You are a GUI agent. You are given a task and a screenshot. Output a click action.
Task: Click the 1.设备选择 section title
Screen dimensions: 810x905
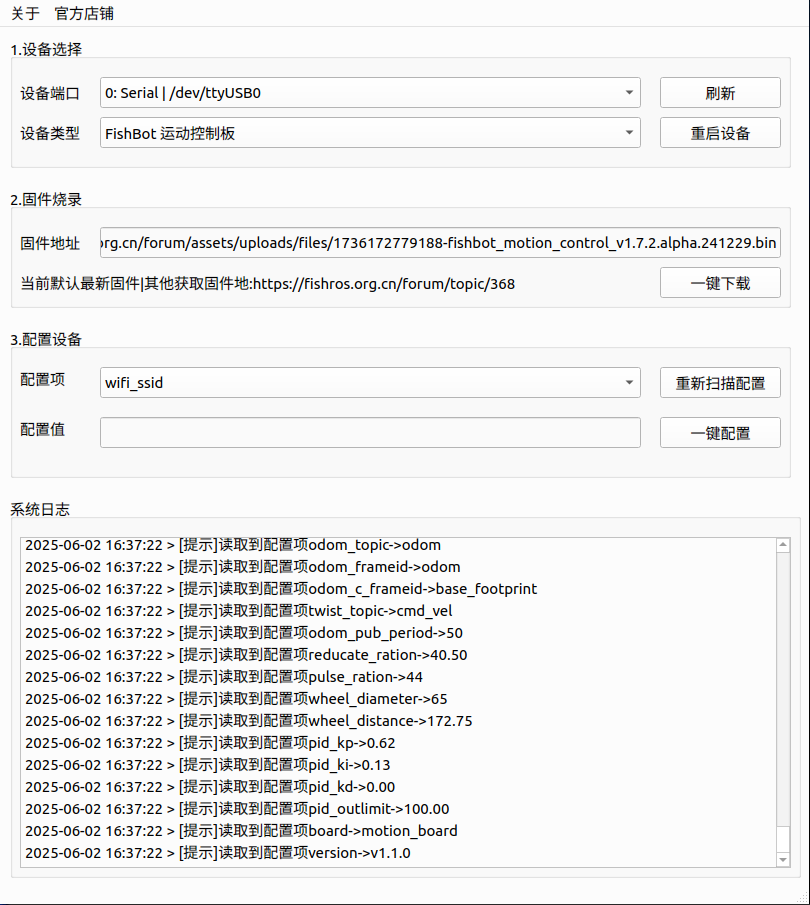point(46,49)
